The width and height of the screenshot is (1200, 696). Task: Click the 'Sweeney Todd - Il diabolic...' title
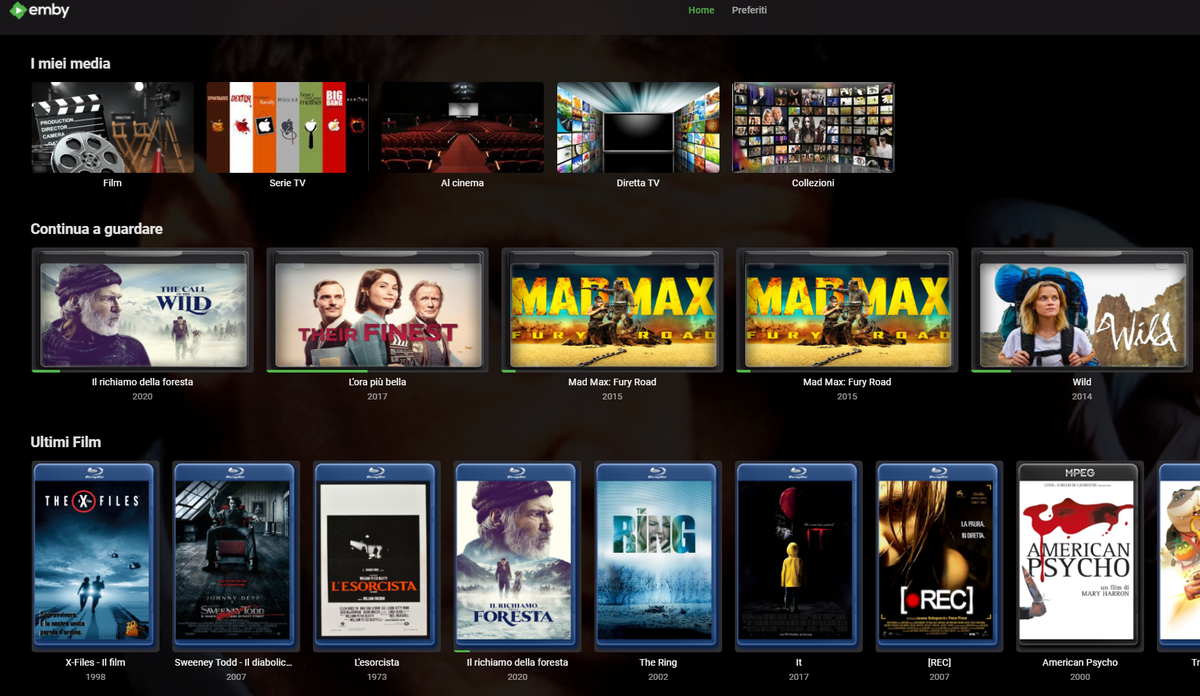click(x=235, y=662)
